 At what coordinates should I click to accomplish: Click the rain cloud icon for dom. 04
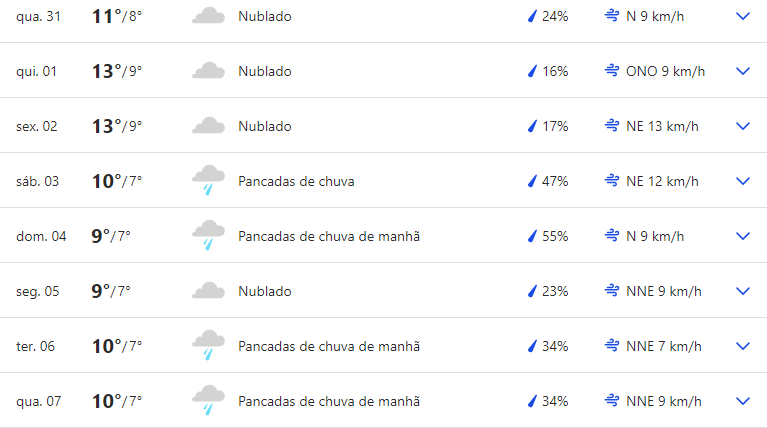click(208, 235)
